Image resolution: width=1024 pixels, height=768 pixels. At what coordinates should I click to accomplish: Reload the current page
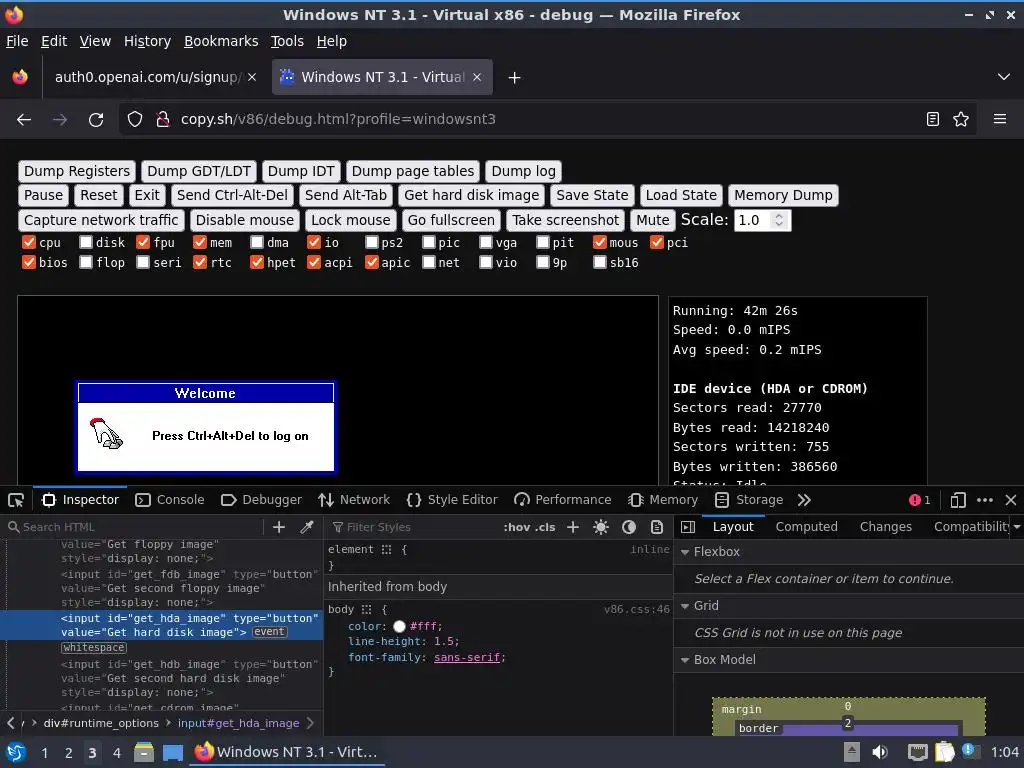(x=96, y=120)
